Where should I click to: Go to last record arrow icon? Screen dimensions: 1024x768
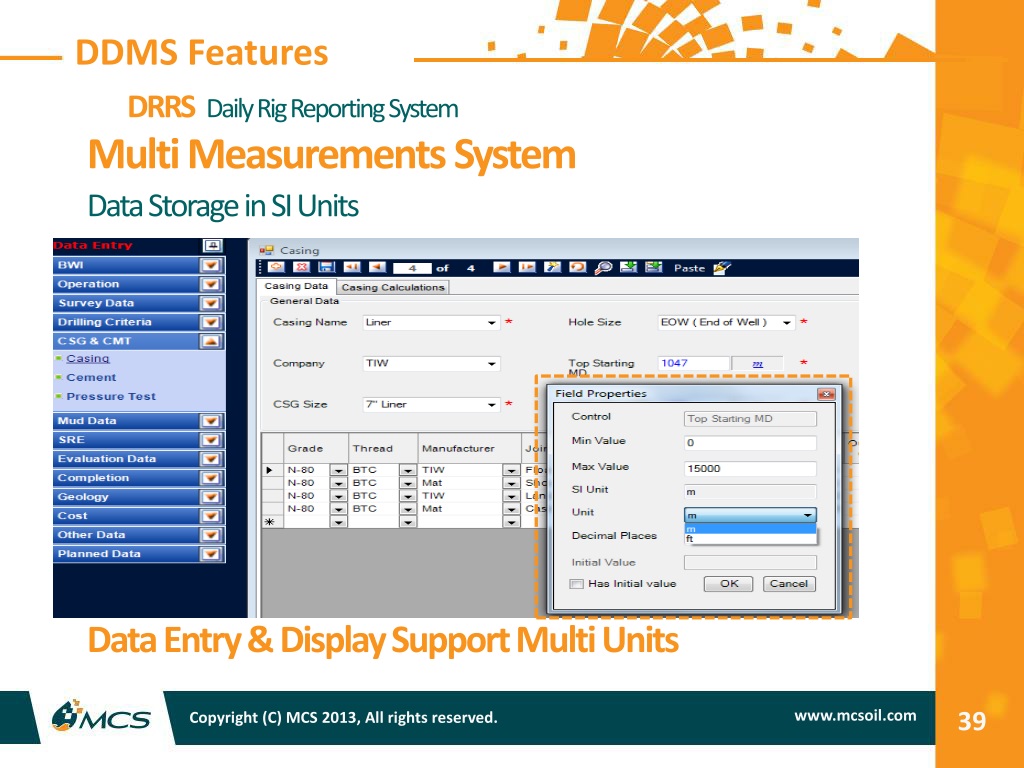[x=527, y=267]
